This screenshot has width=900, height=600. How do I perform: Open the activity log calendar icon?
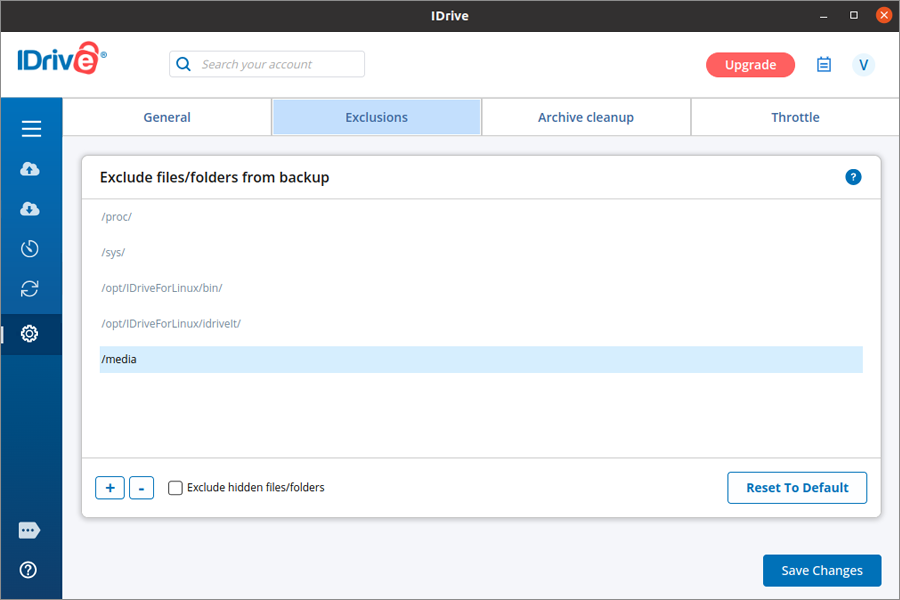824,65
